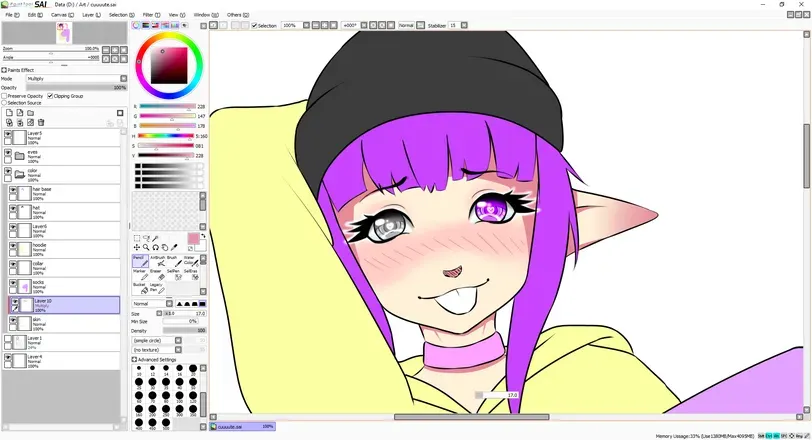Choose the eyedropper color picker tool
This screenshot has width=812, height=440.
tap(174, 247)
